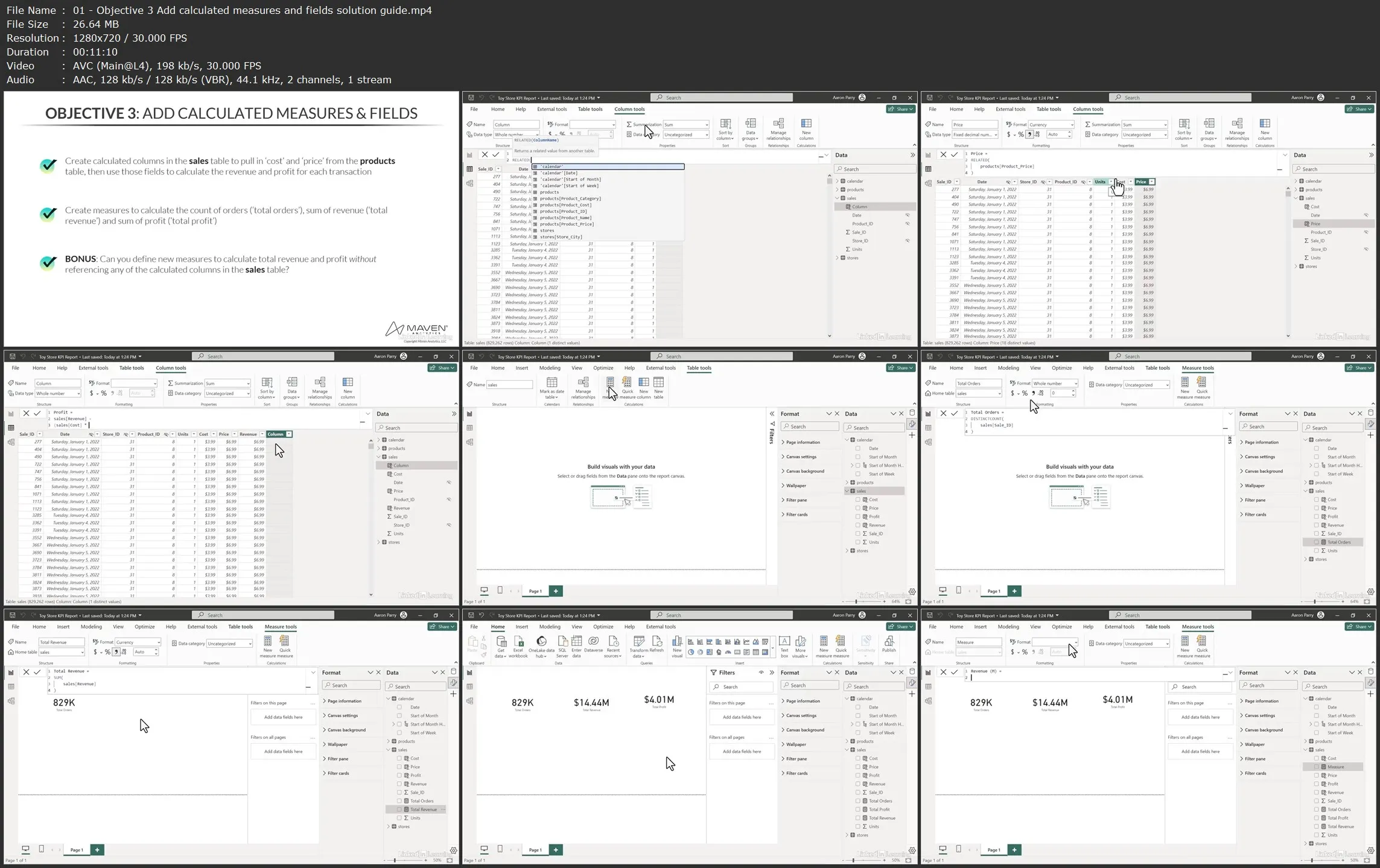Check the Profit field in the Table tools frame
Image resolution: width=1380 pixels, height=868 pixels.
point(858,516)
